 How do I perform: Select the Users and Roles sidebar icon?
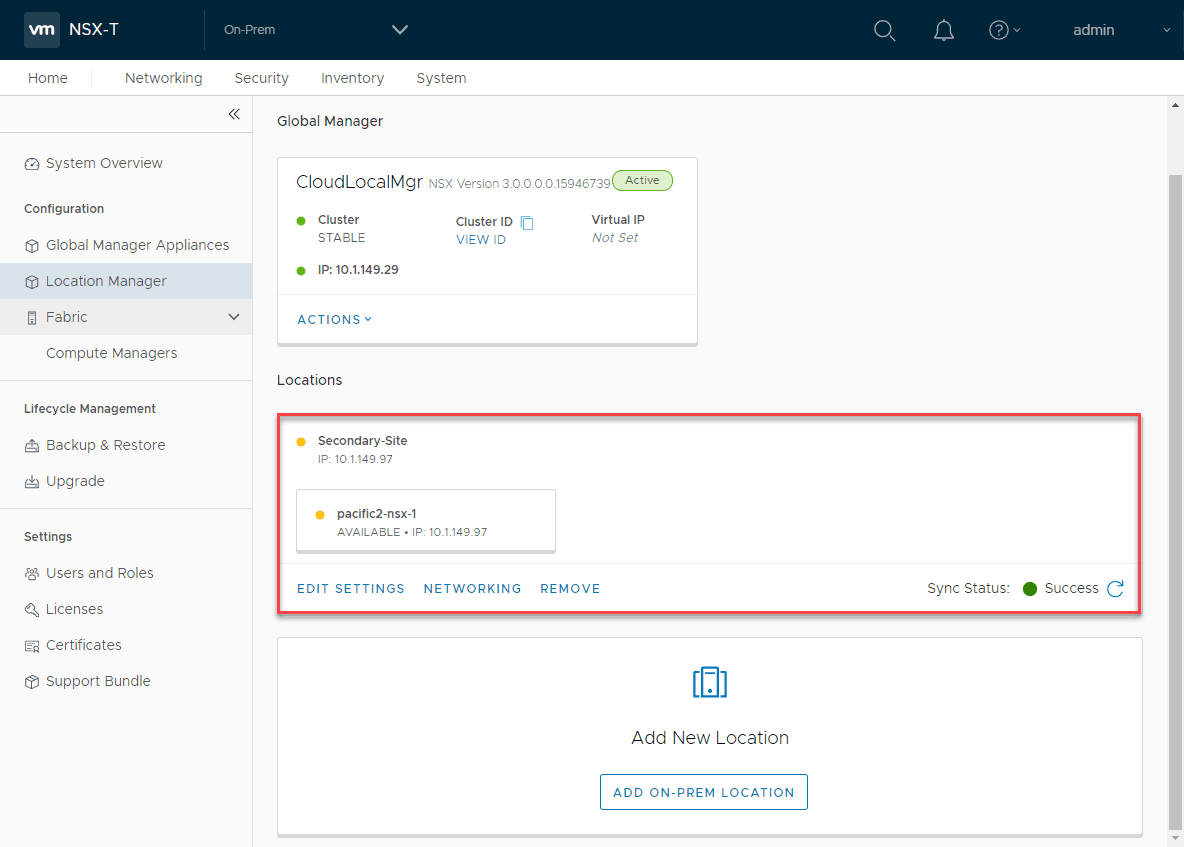[x=31, y=573]
